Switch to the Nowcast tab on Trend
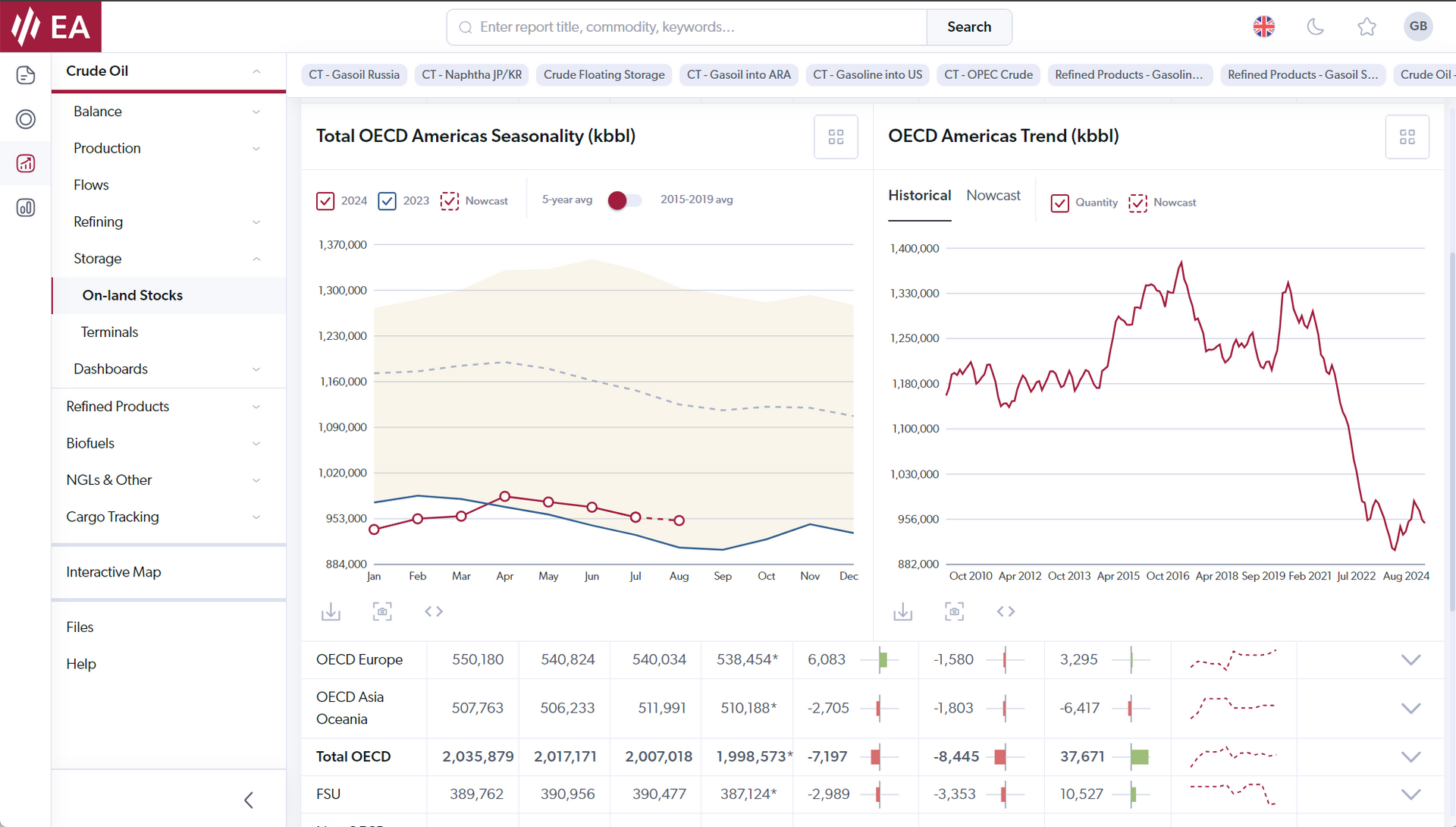Viewport: 1456px width, 827px height. click(x=993, y=196)
